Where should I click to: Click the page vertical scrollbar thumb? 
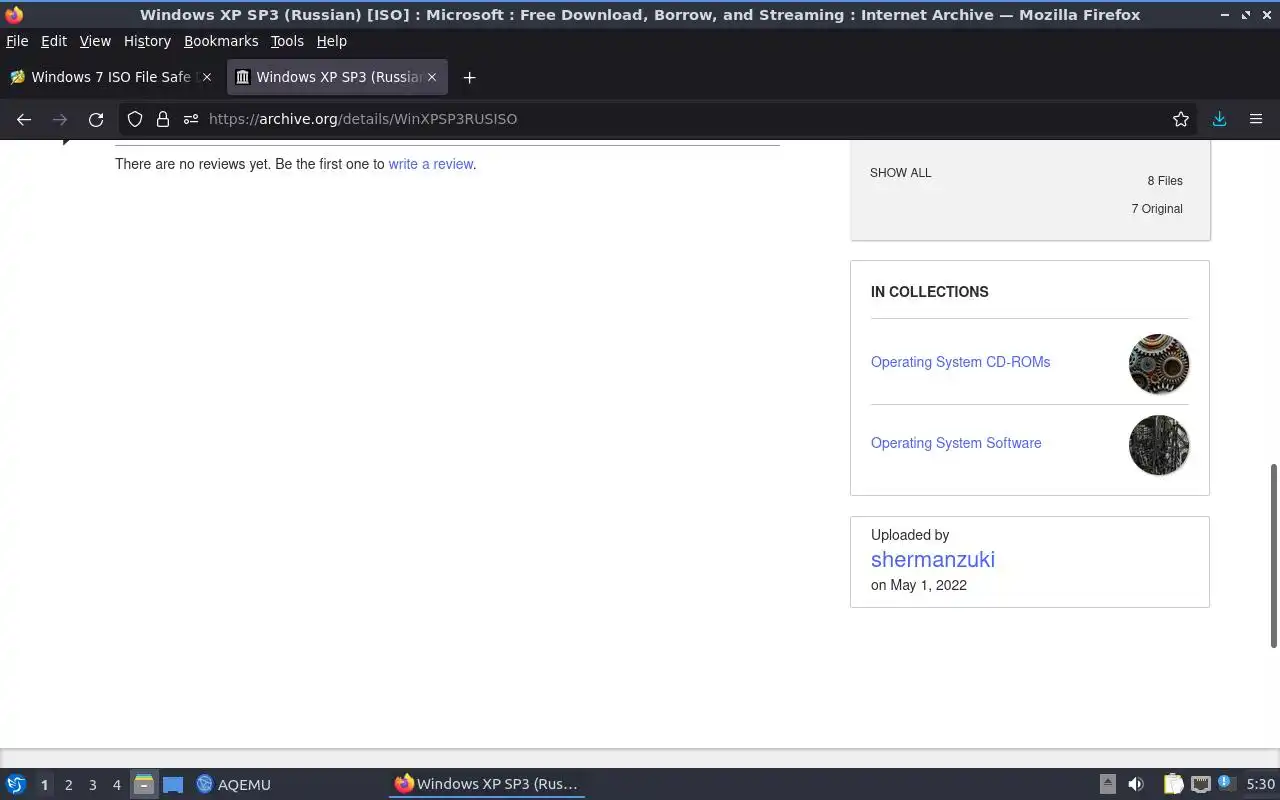pos(1274,555)
